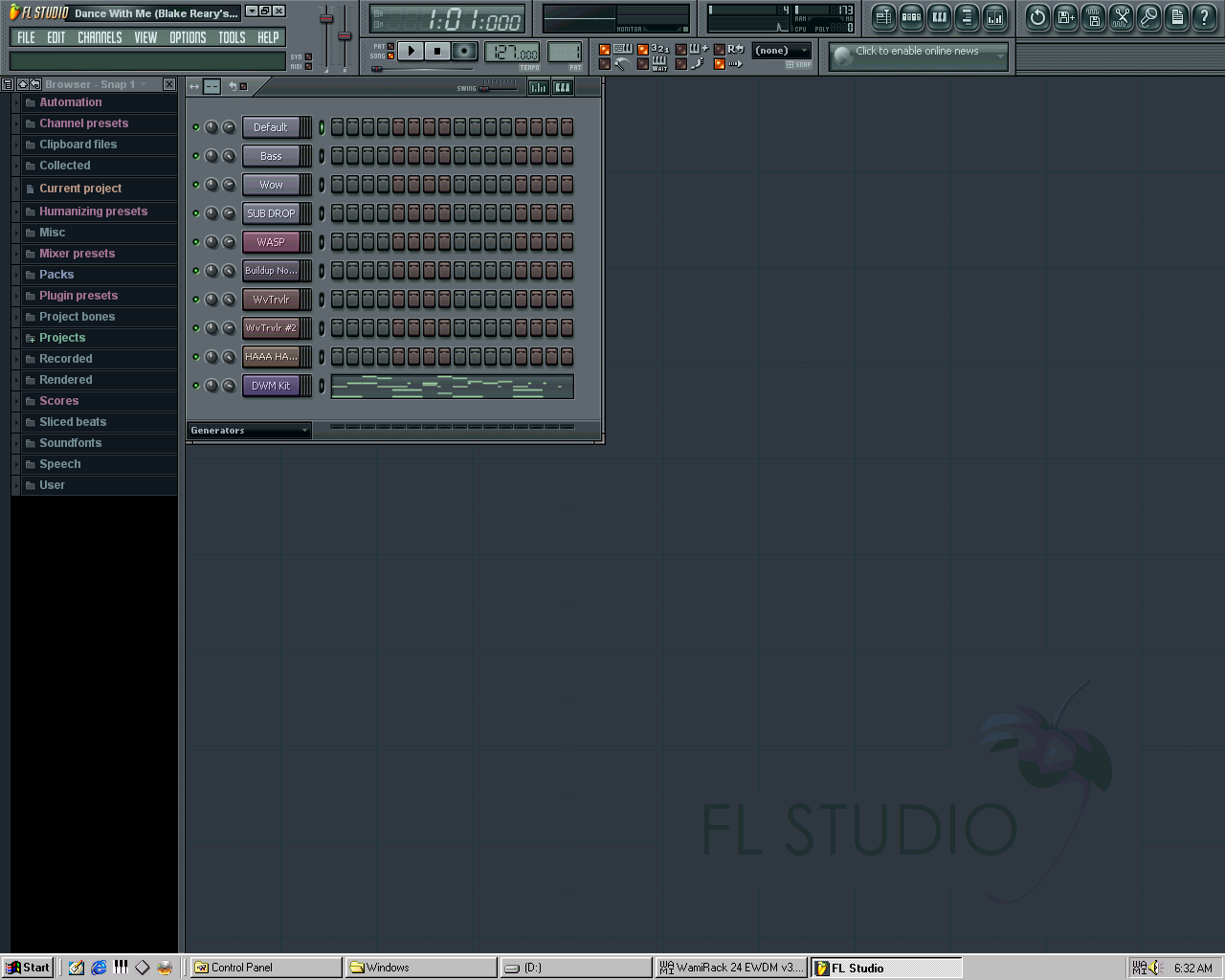Open the CHANNELS menu

[x=100, y=37]
